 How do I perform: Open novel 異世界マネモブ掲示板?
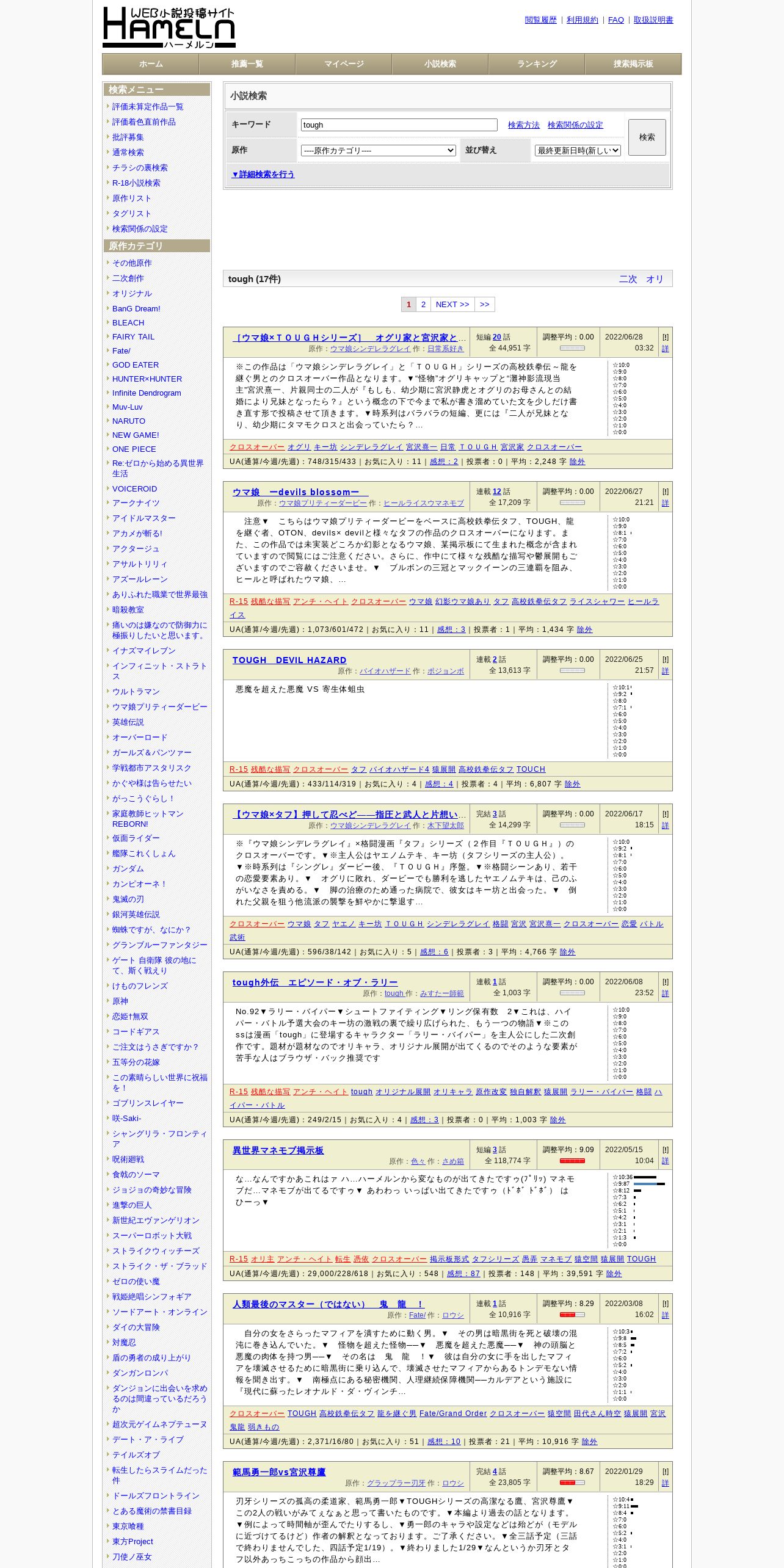coord(278,1150)
